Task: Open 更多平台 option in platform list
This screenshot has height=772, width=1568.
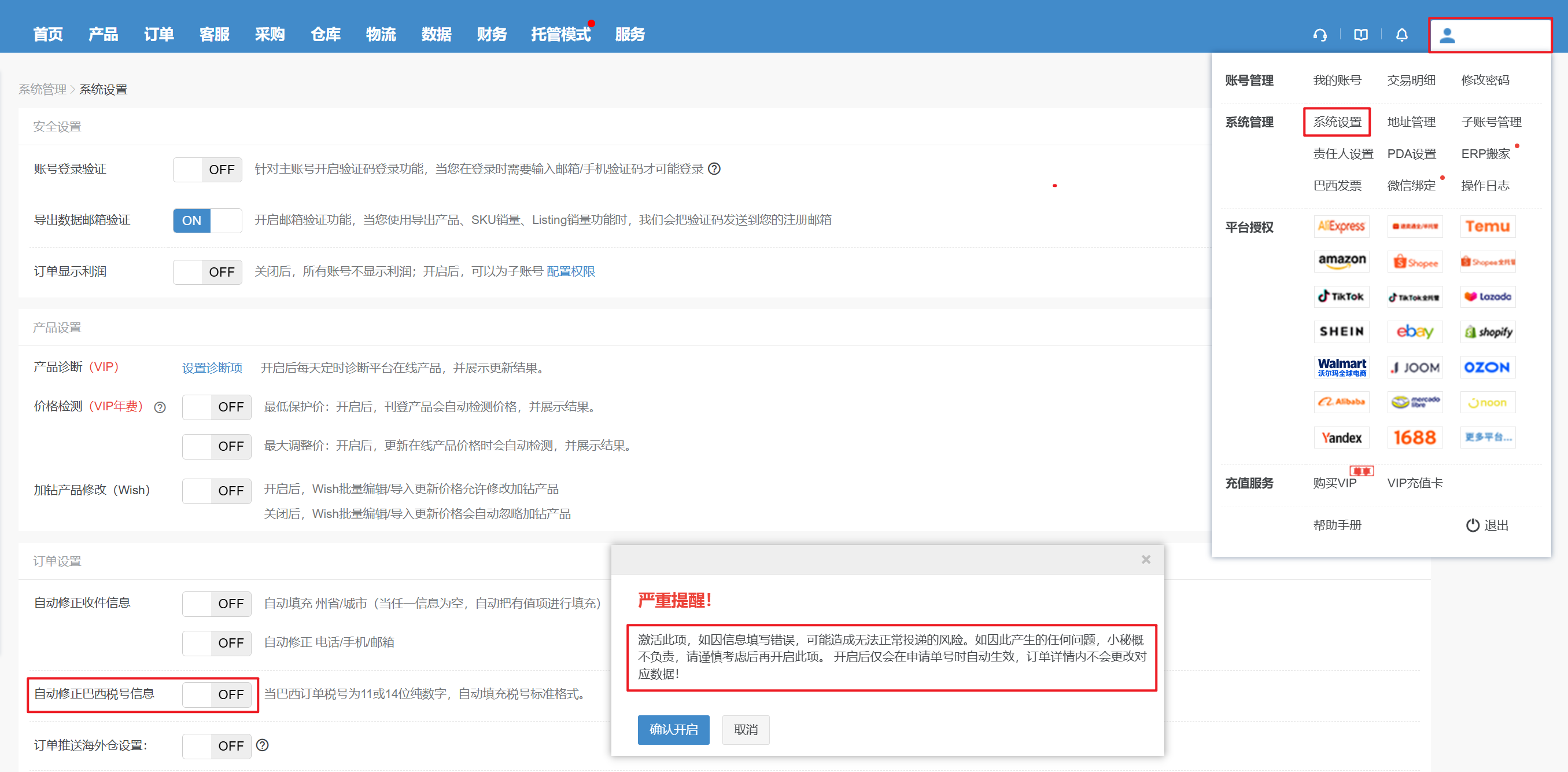Action: (1487, 437)
